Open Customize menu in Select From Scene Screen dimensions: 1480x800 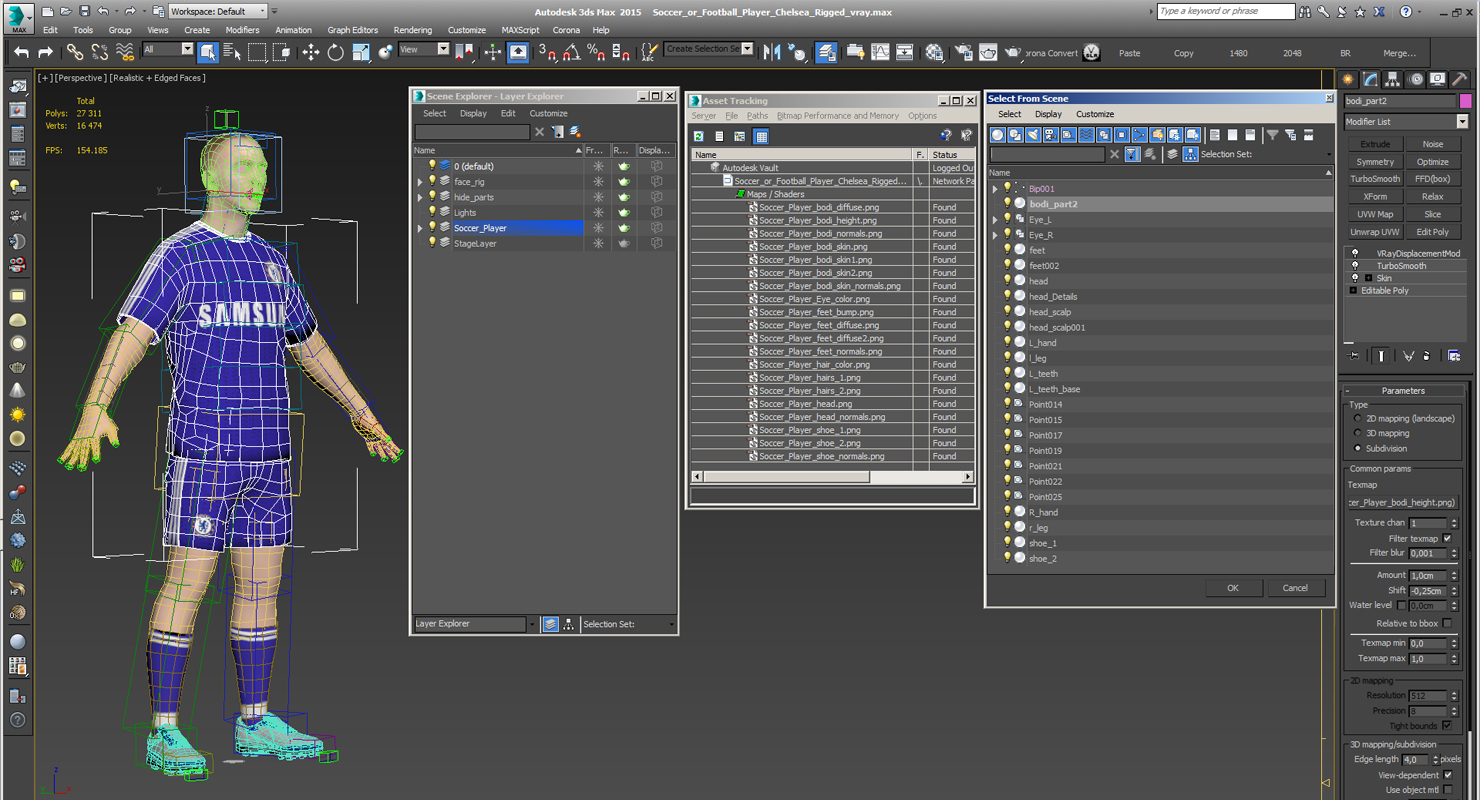(1095, 114)
